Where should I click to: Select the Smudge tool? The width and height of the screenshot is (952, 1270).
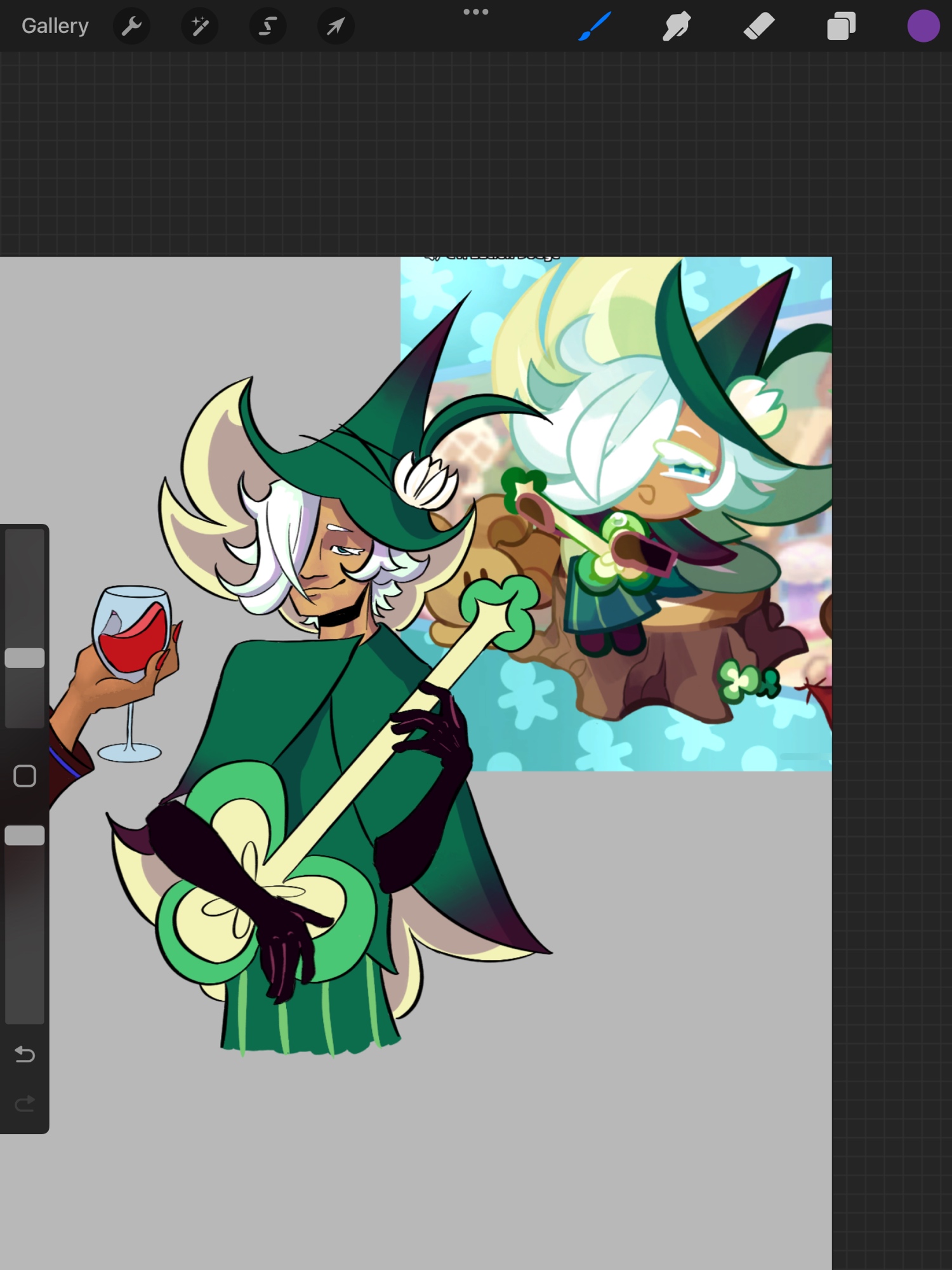point(677,26)
